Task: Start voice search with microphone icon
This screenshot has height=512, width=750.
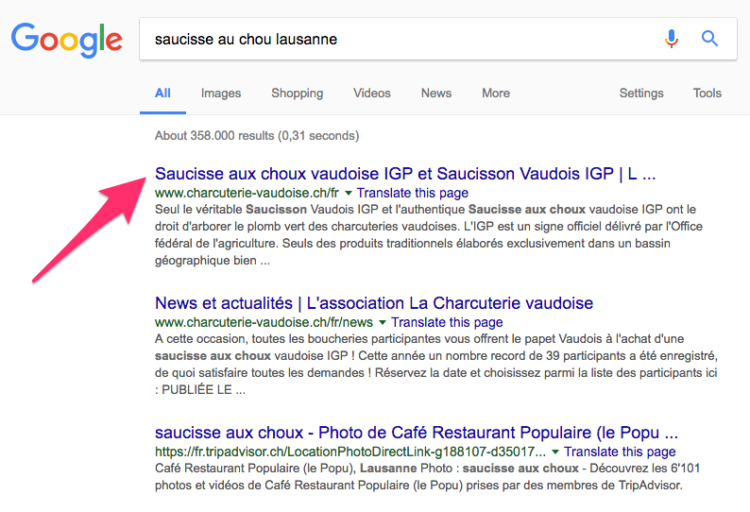Action: pyautogui.click(x=671, y=38)
